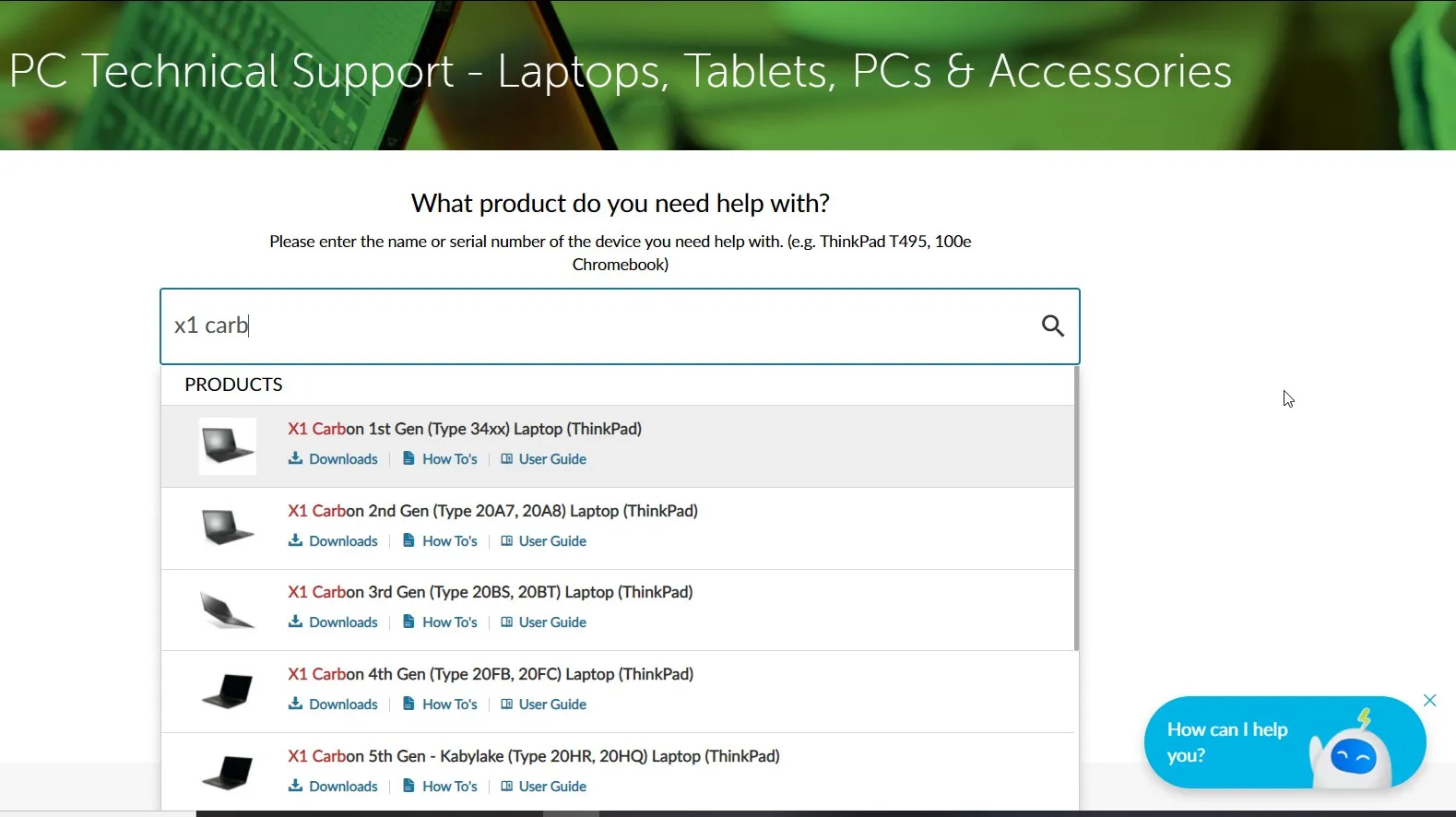The height and width of the screenshot is (817, 1456).
Task: Open X1 Carbon 3rd Gen (Type 20BS, 20BT) result
Action: (490, 592)
